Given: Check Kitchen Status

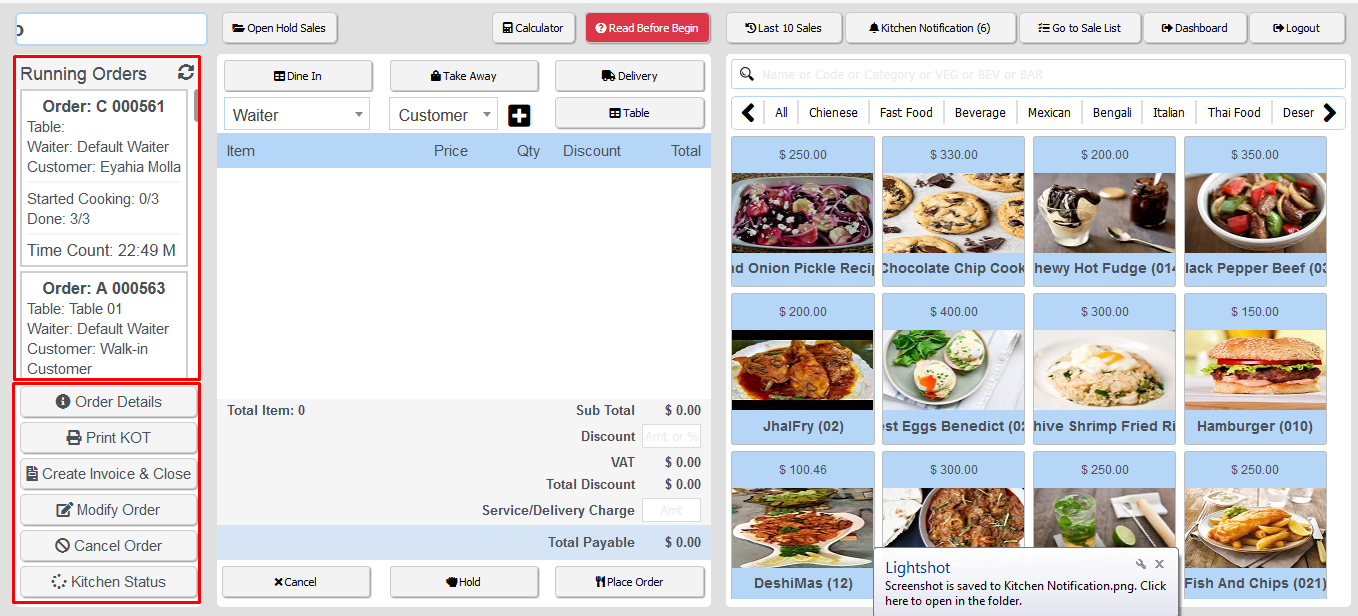Looking at the screenshot, I should (109, 582).
